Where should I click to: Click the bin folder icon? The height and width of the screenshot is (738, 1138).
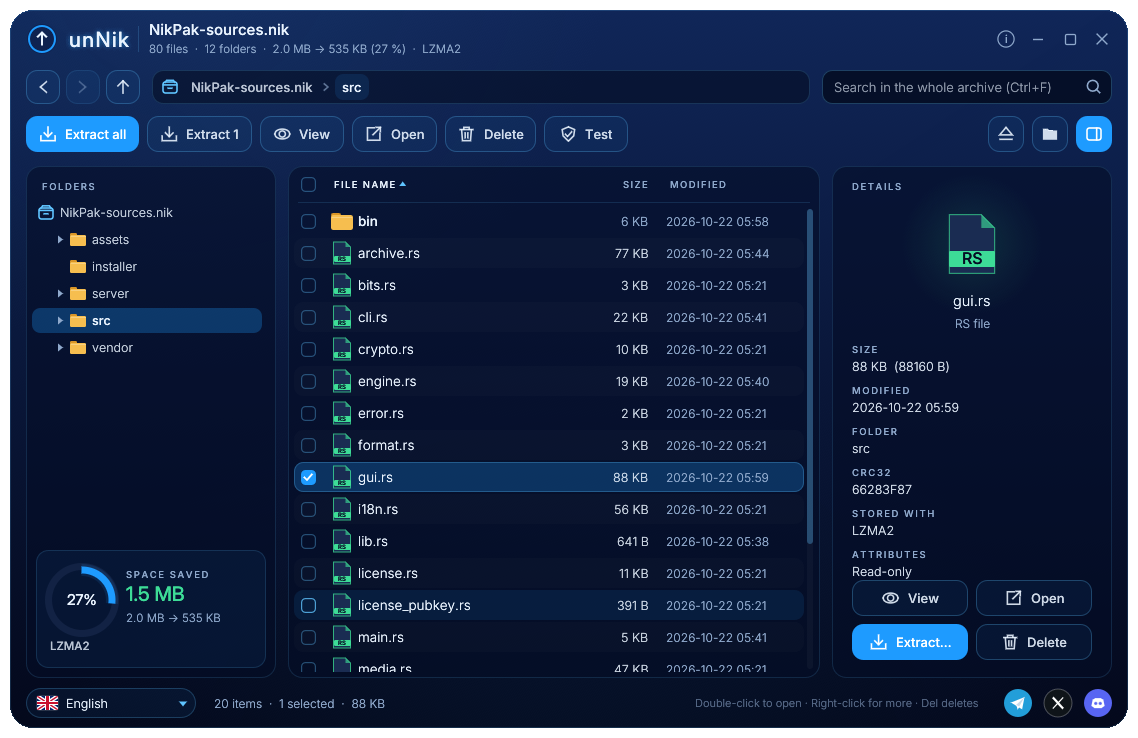click(342, 221)
